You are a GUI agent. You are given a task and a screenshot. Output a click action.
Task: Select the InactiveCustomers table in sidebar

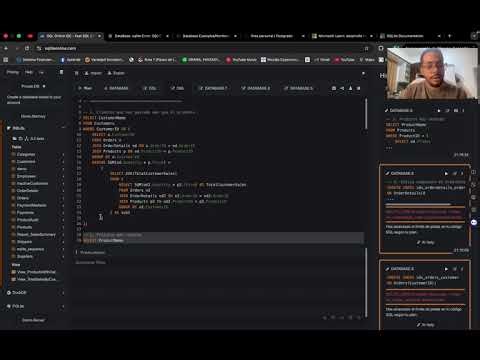point(32,183)
